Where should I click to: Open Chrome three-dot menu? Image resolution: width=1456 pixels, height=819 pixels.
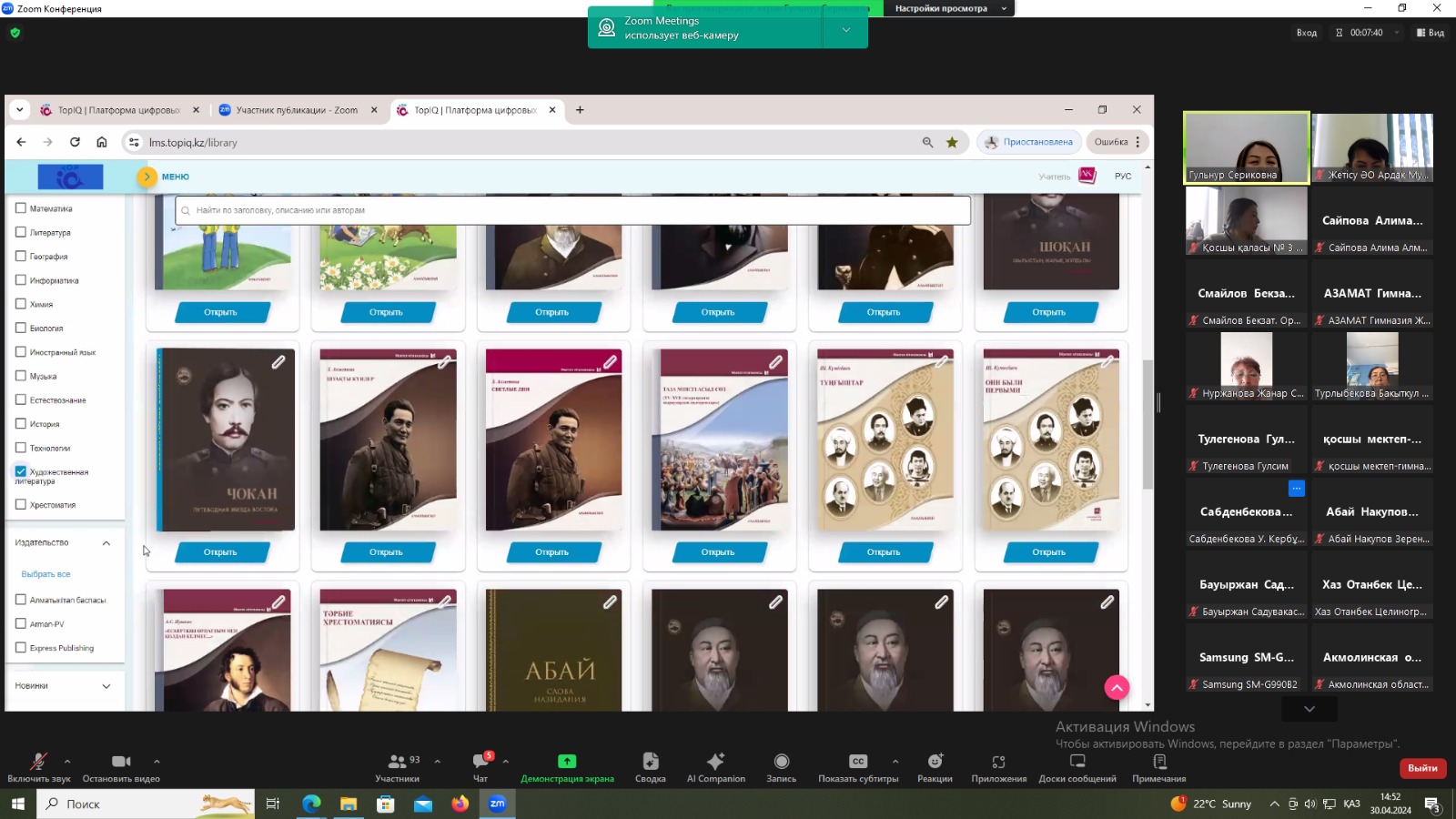coord(1137,142)
